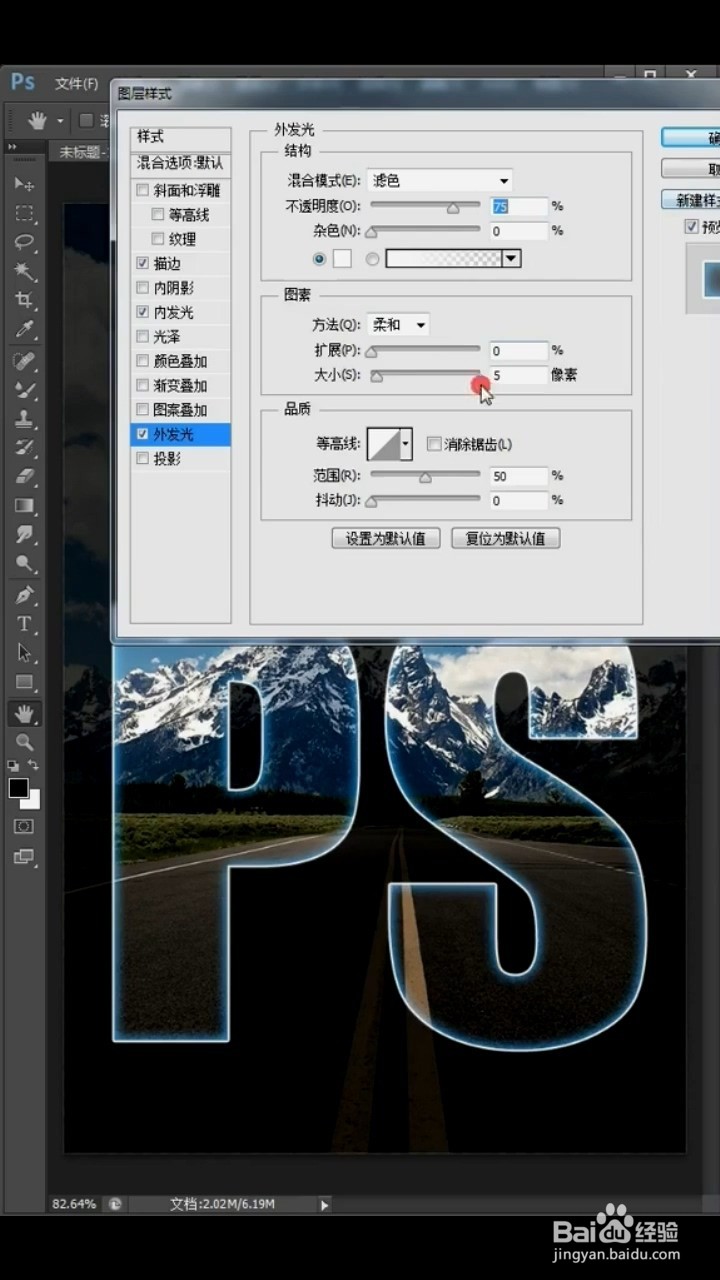
Task: Enable 光泽 checkbox
Action: pyautogui.click(x=143, y=337)
